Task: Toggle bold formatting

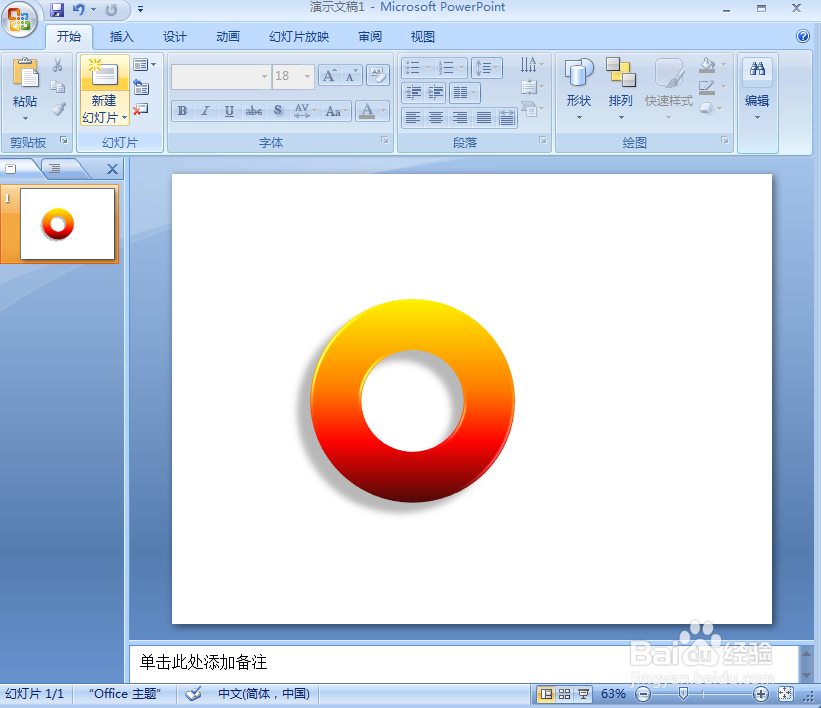Action: pyautogui.click(x=182, y=111)
